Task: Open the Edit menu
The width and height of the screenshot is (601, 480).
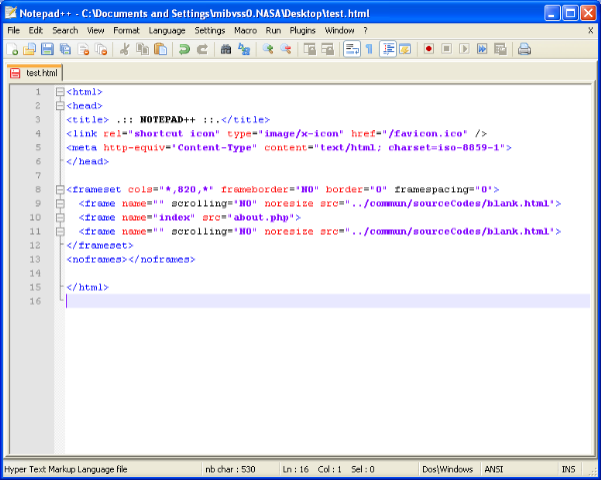Action: pos(36,30)
